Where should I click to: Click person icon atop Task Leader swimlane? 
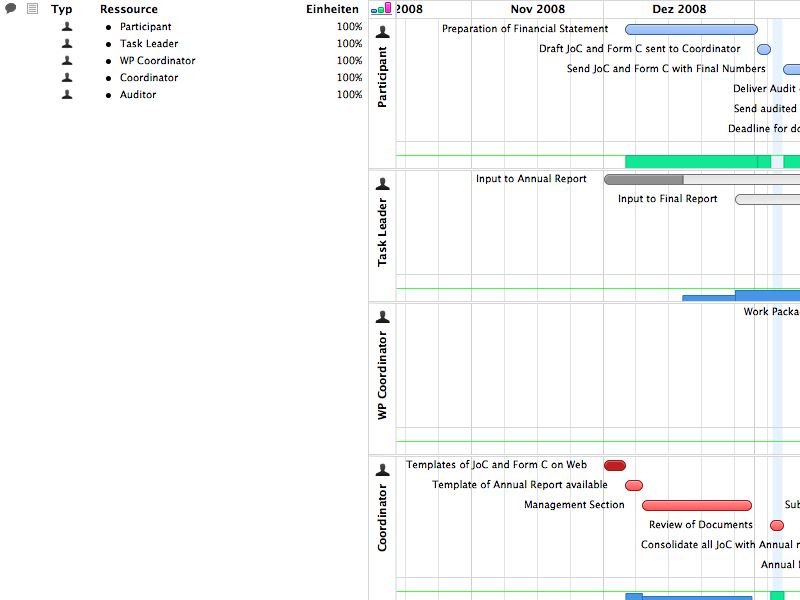click(x=382, y=184)
